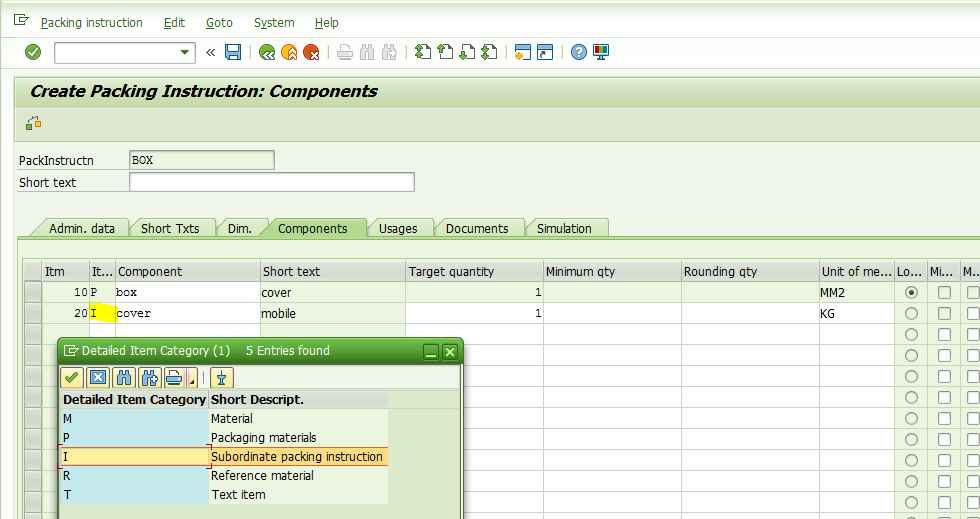This screenshot has height=519, width=980.
Task: Tick the Mi... checkbox in third table row
Action: [944, 335]
